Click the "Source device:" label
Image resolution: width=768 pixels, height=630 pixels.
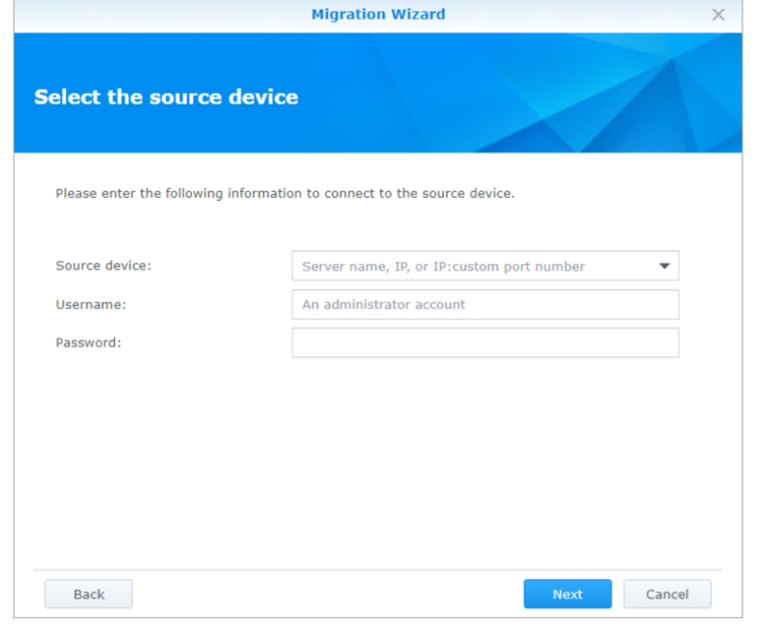pos(104,266)
